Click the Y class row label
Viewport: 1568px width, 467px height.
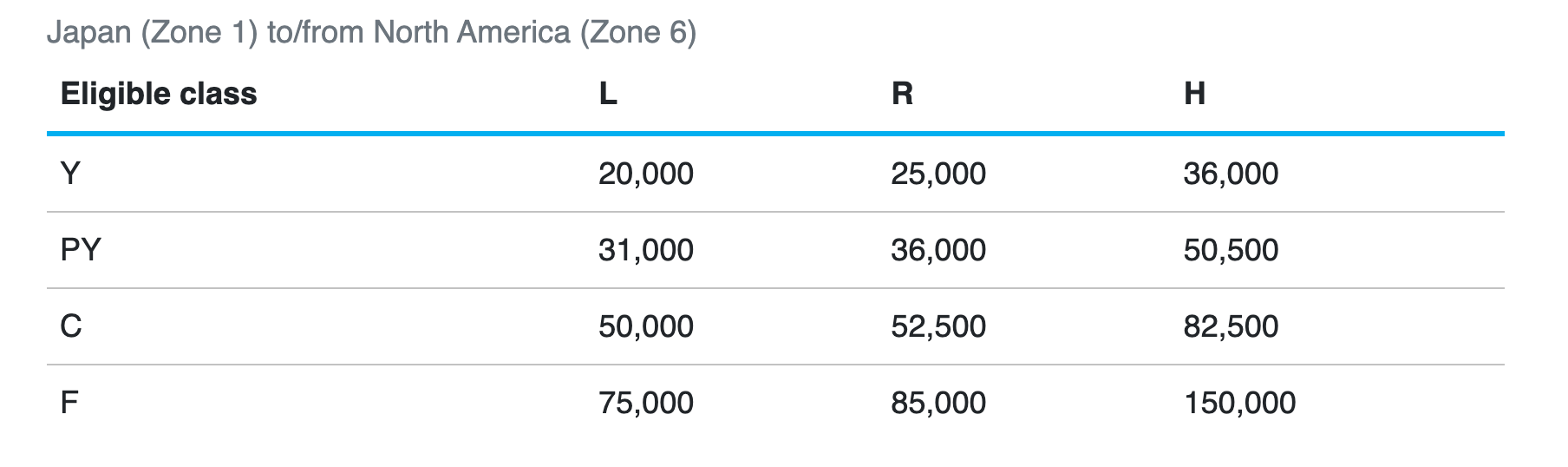coord(70,174)
